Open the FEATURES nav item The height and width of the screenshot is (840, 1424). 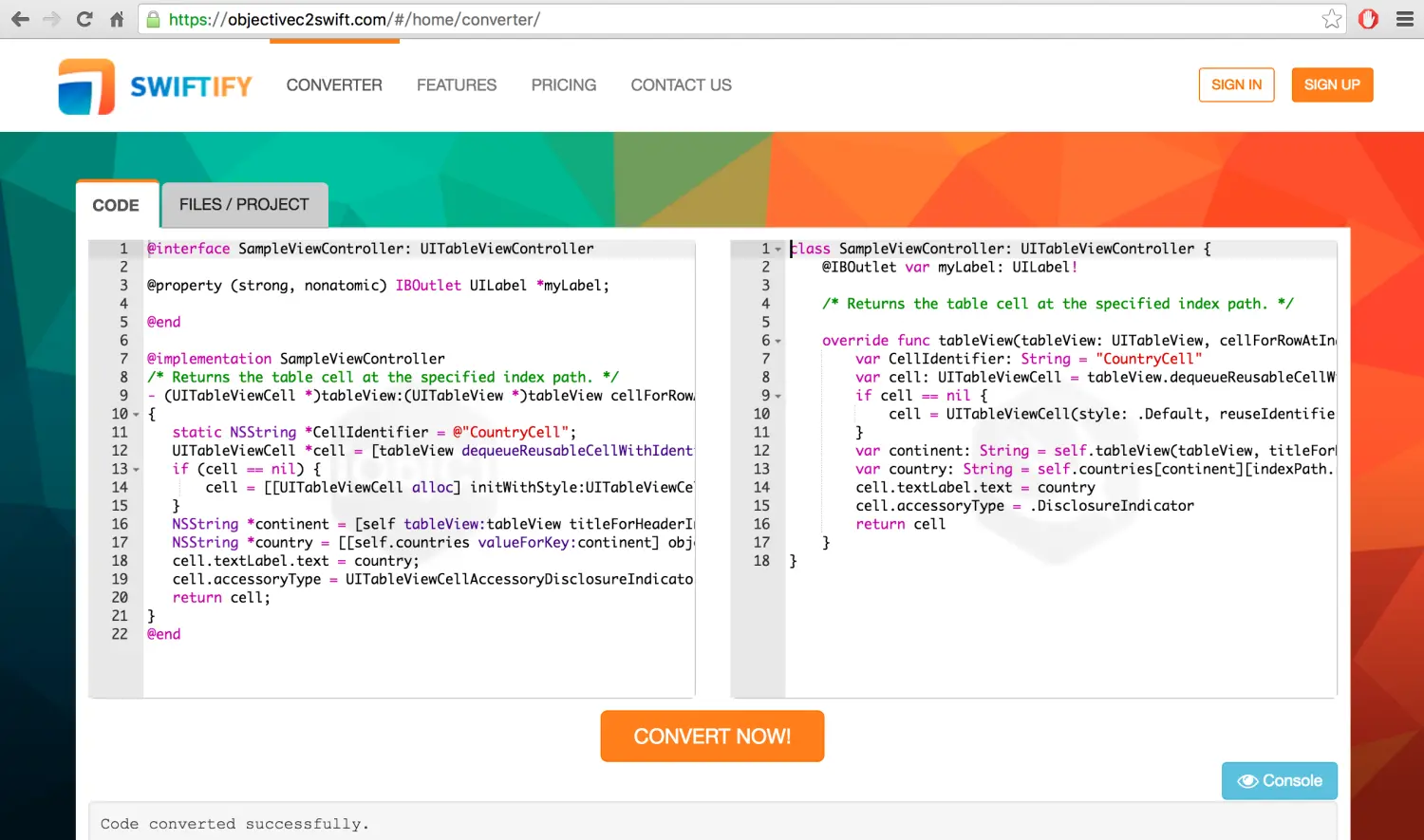457,85
